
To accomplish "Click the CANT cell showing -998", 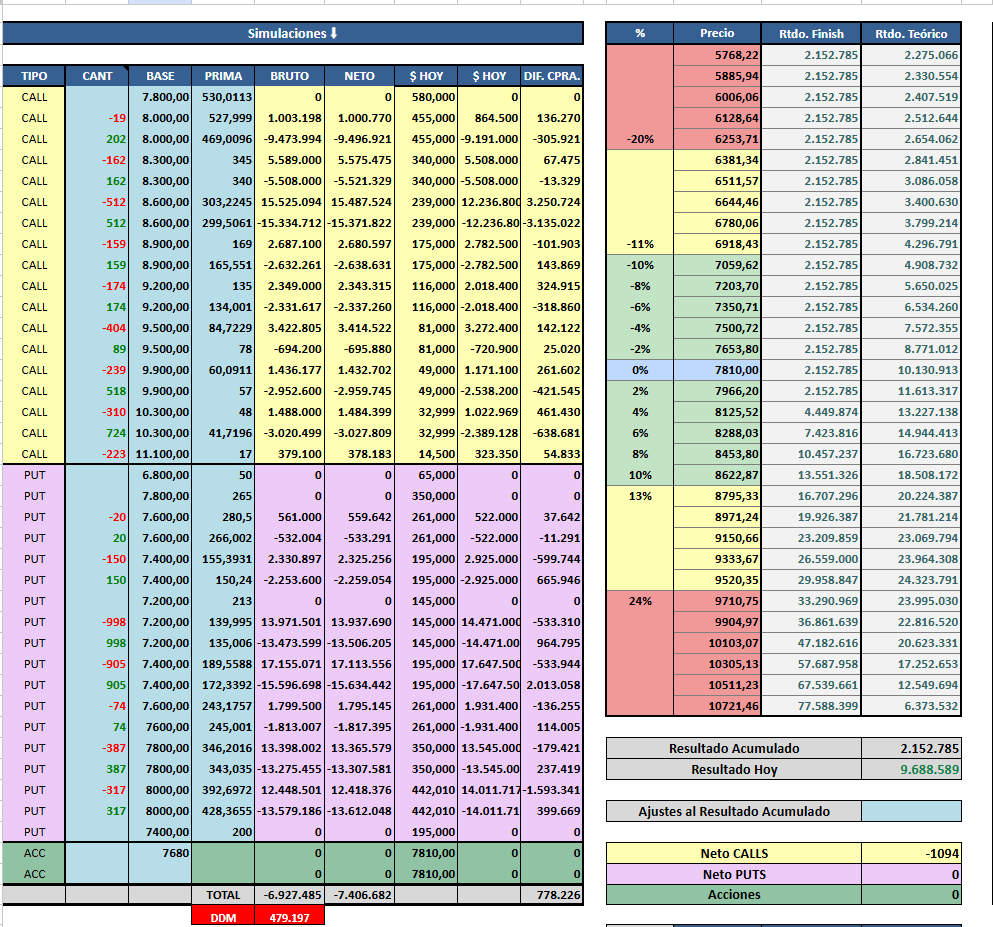I will (97, 622).
